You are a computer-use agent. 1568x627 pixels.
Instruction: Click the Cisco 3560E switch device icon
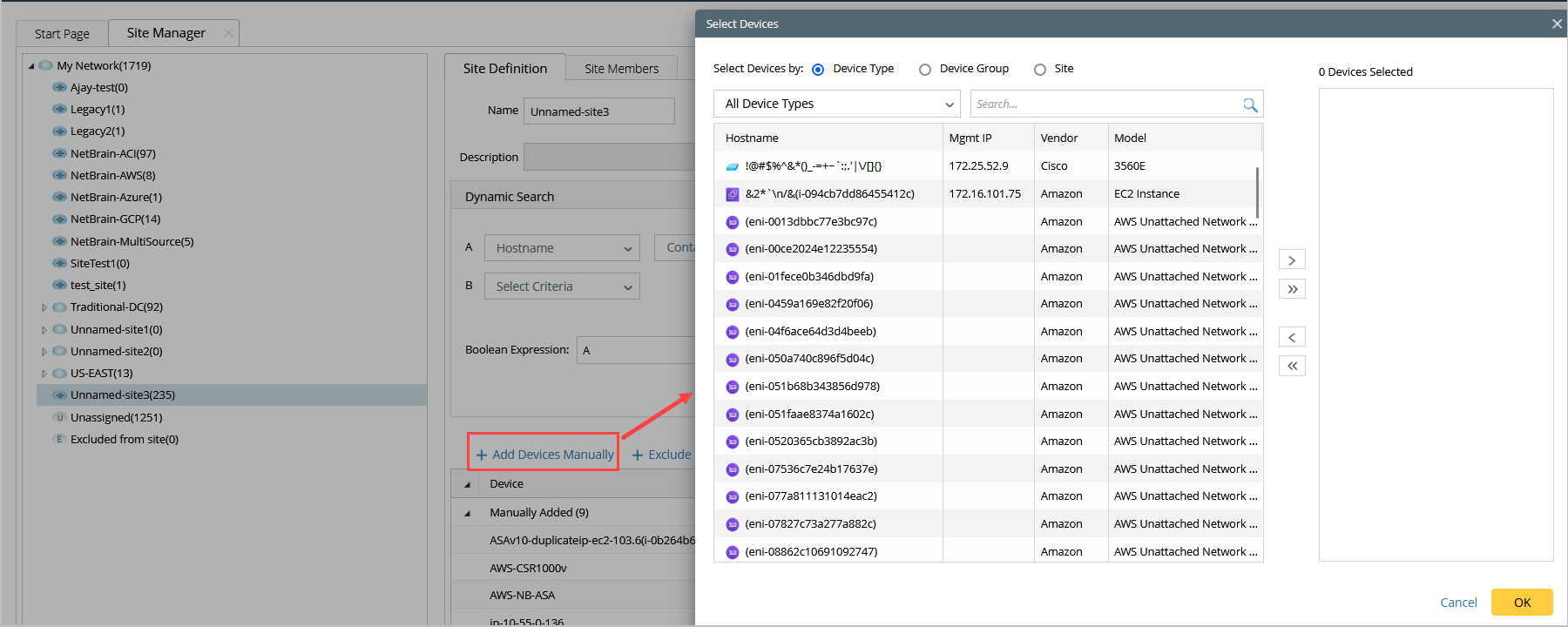(733, 166)
